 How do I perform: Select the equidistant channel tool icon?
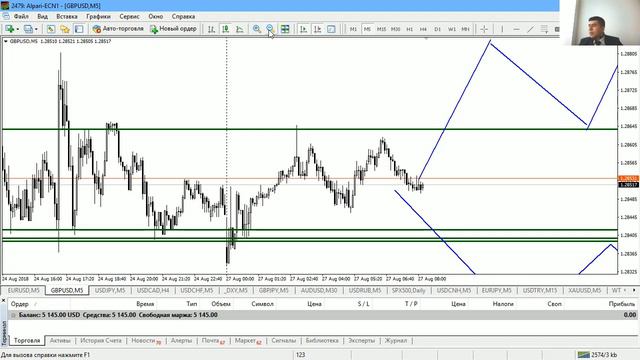click(544, 29)
